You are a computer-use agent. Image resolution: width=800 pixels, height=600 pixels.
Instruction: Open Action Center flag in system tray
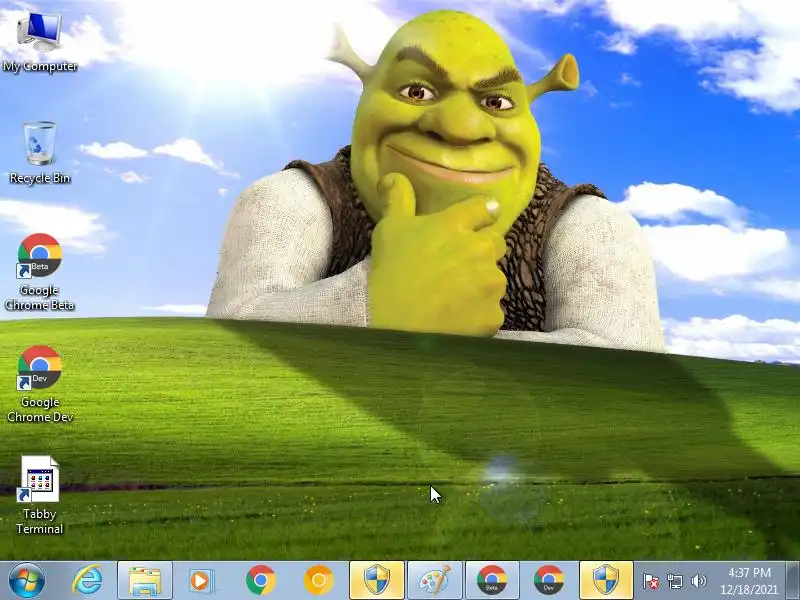click(x=651, y=581)
